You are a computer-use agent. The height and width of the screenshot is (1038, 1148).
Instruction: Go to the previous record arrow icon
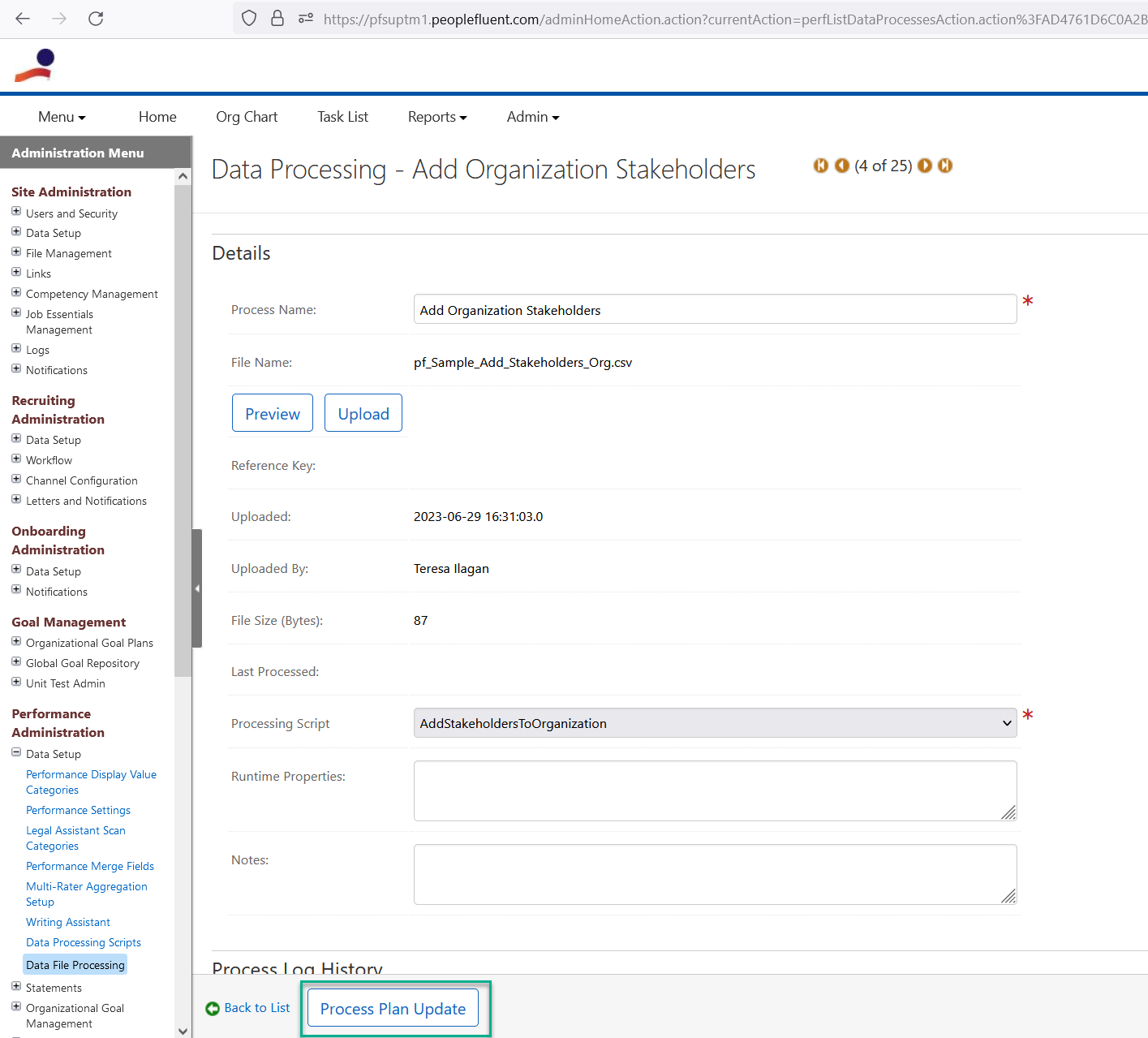pos(842,166)
